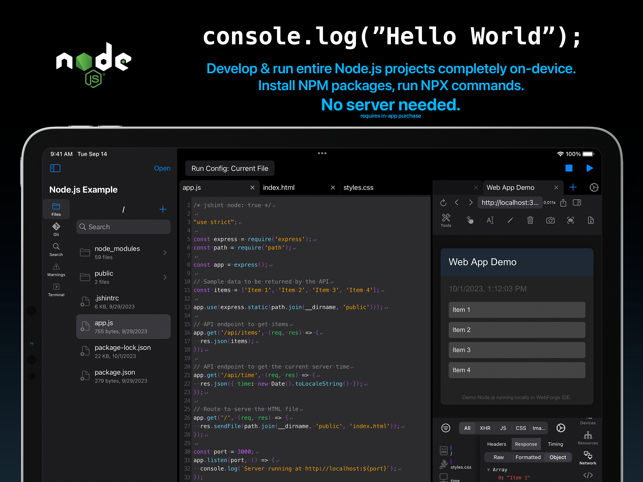Image resolution: width=643 pixels, height=482 pixels.
Task: Click the localhost URL address field
Action: click(510, 203)
